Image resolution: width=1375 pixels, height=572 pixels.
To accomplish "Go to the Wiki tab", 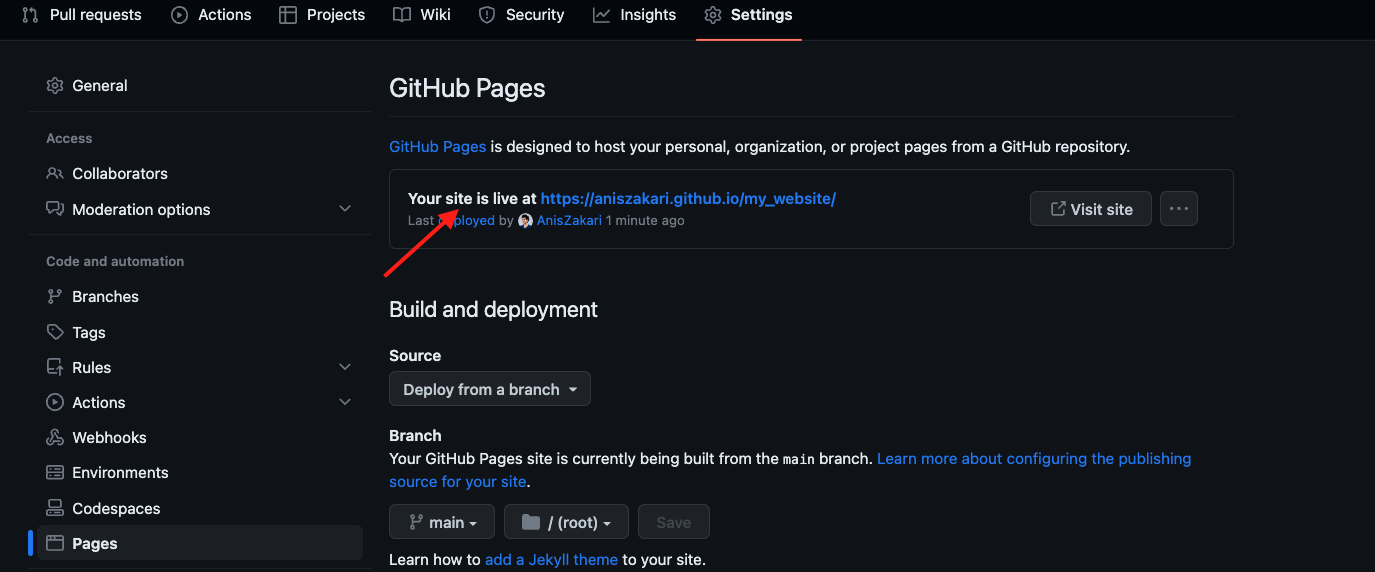I will (422, 15).
